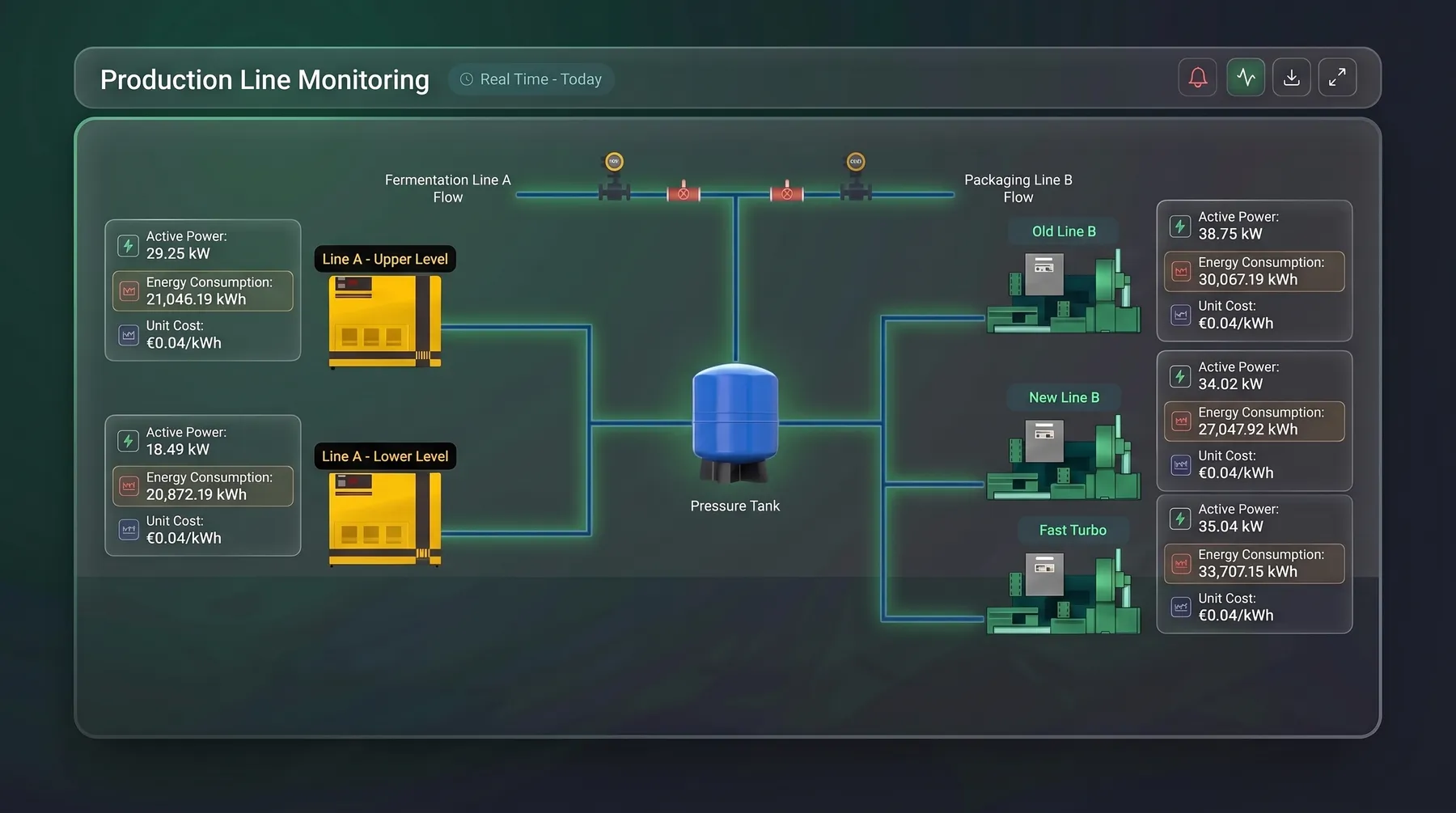
Task: Toggle the right red valve on the pipe
Action: click(x=786, y=193)
